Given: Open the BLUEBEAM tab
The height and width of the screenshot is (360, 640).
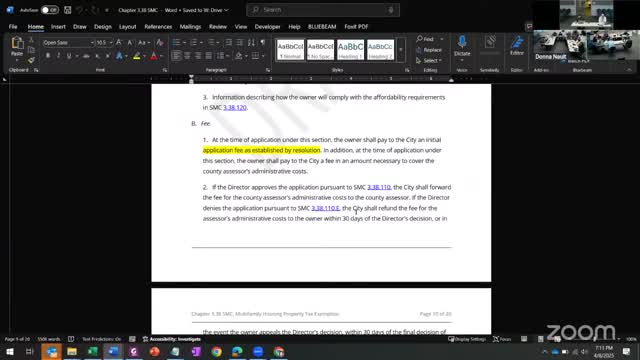Looking at the screenshot, I should pyautogui.click(x=322, y=27).
